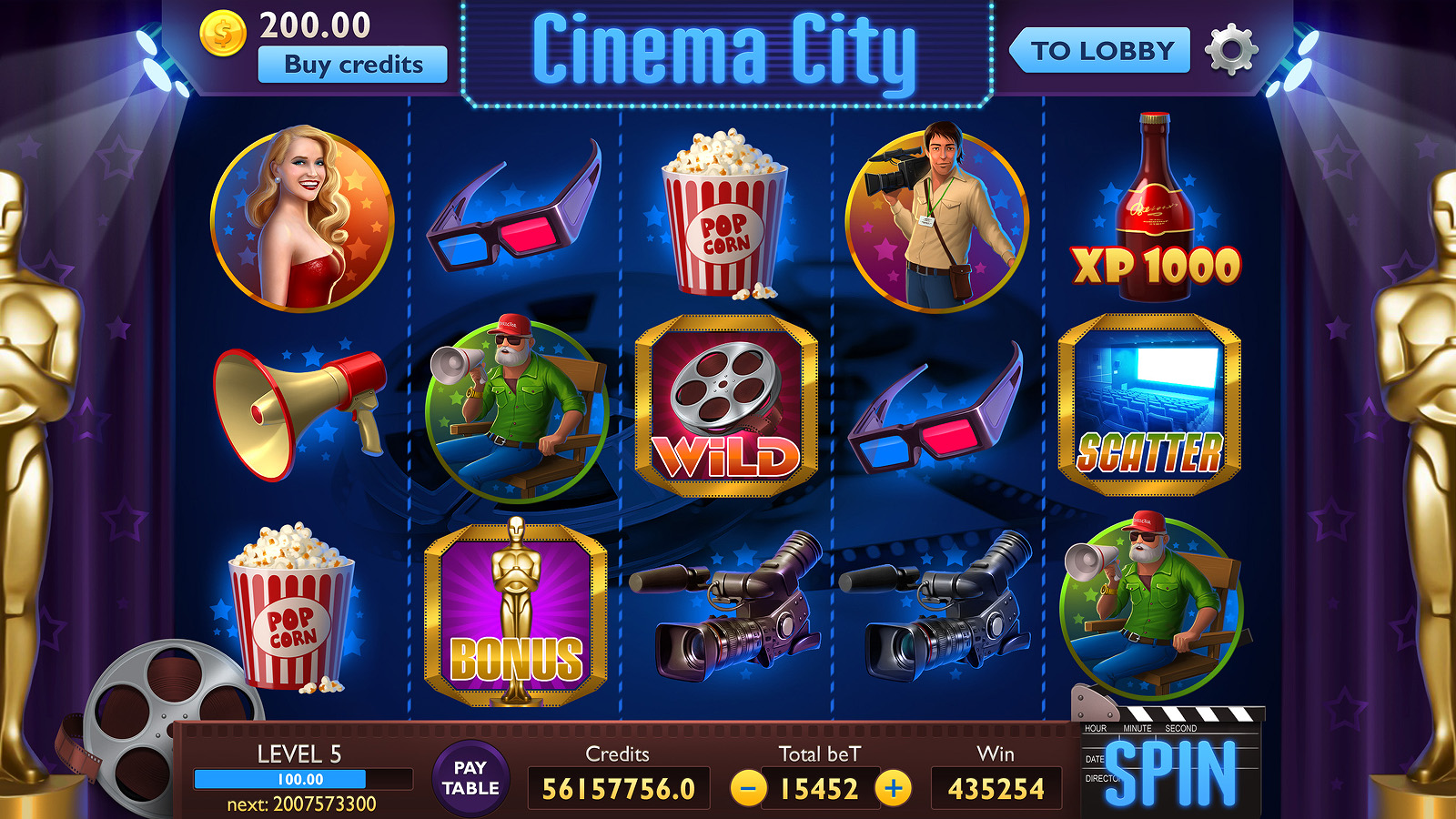This screenshot has height=819, width=1456.
Task: Open the settings gear icon
Action: click(1231, 50)
